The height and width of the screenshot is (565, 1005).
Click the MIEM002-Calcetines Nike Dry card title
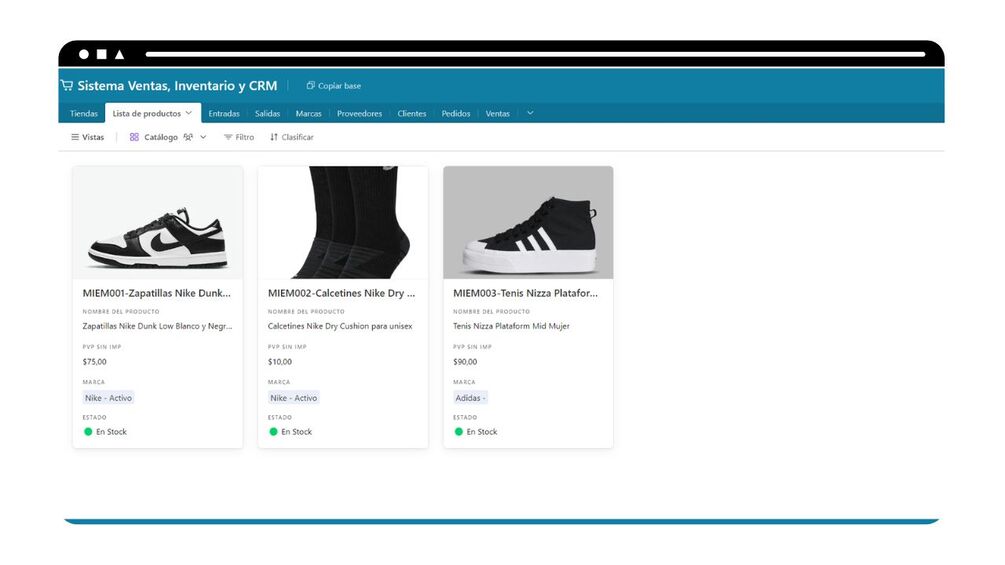(x=342, y=293)
